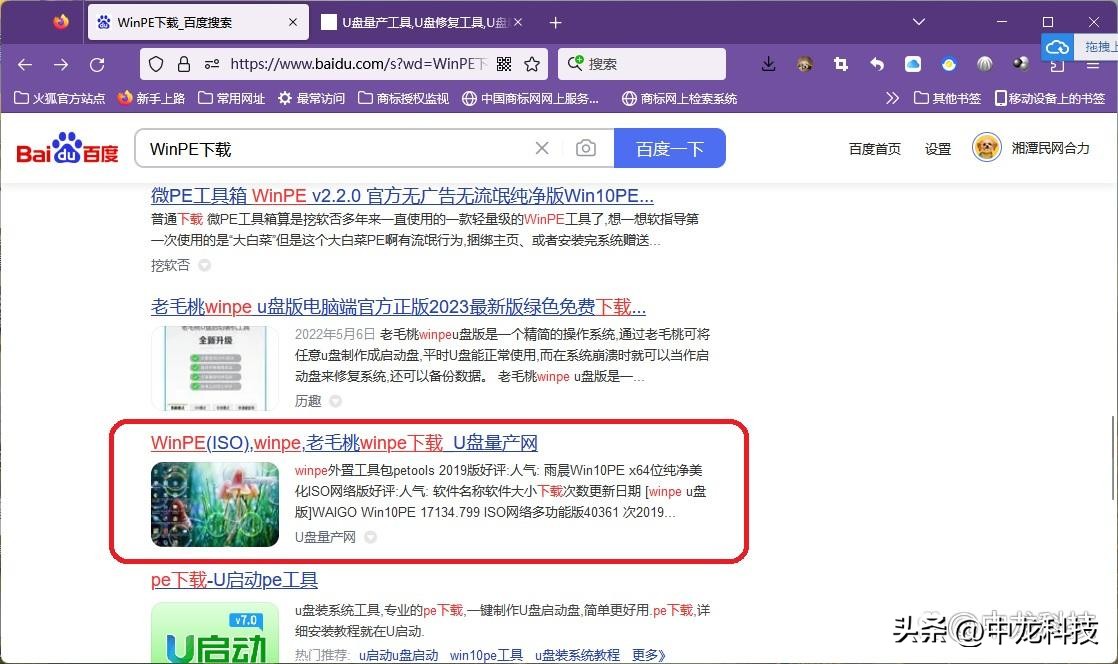Expand the overflow bookmarks chevron
The width and height of the screenshot is (1118, 664).
click(x=891, y=99)
